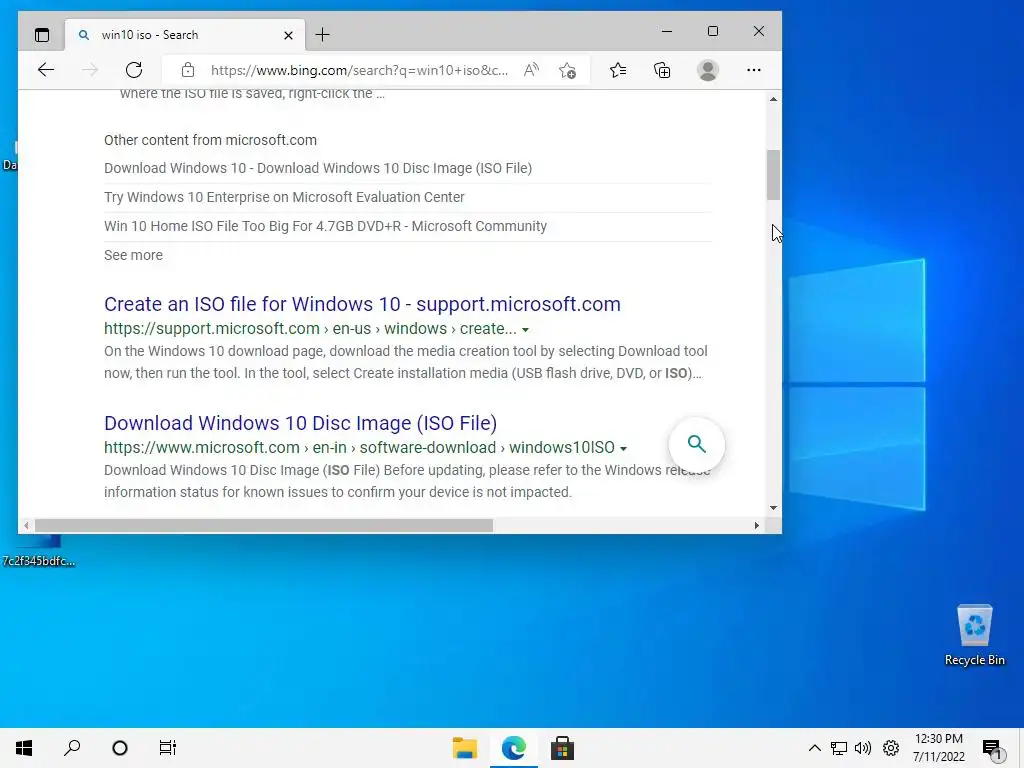
Task: Open File Explorer from the taskbar
Action: click(465, 748)
